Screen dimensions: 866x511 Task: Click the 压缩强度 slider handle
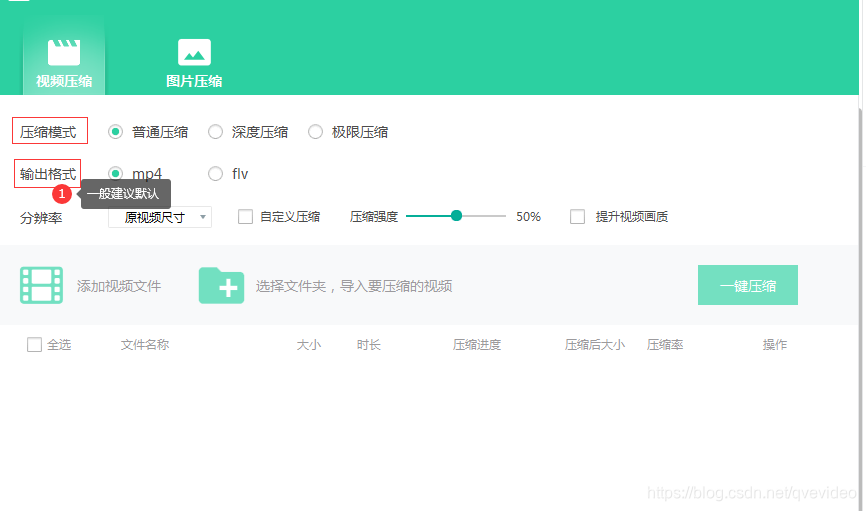(x=456, y=216)
